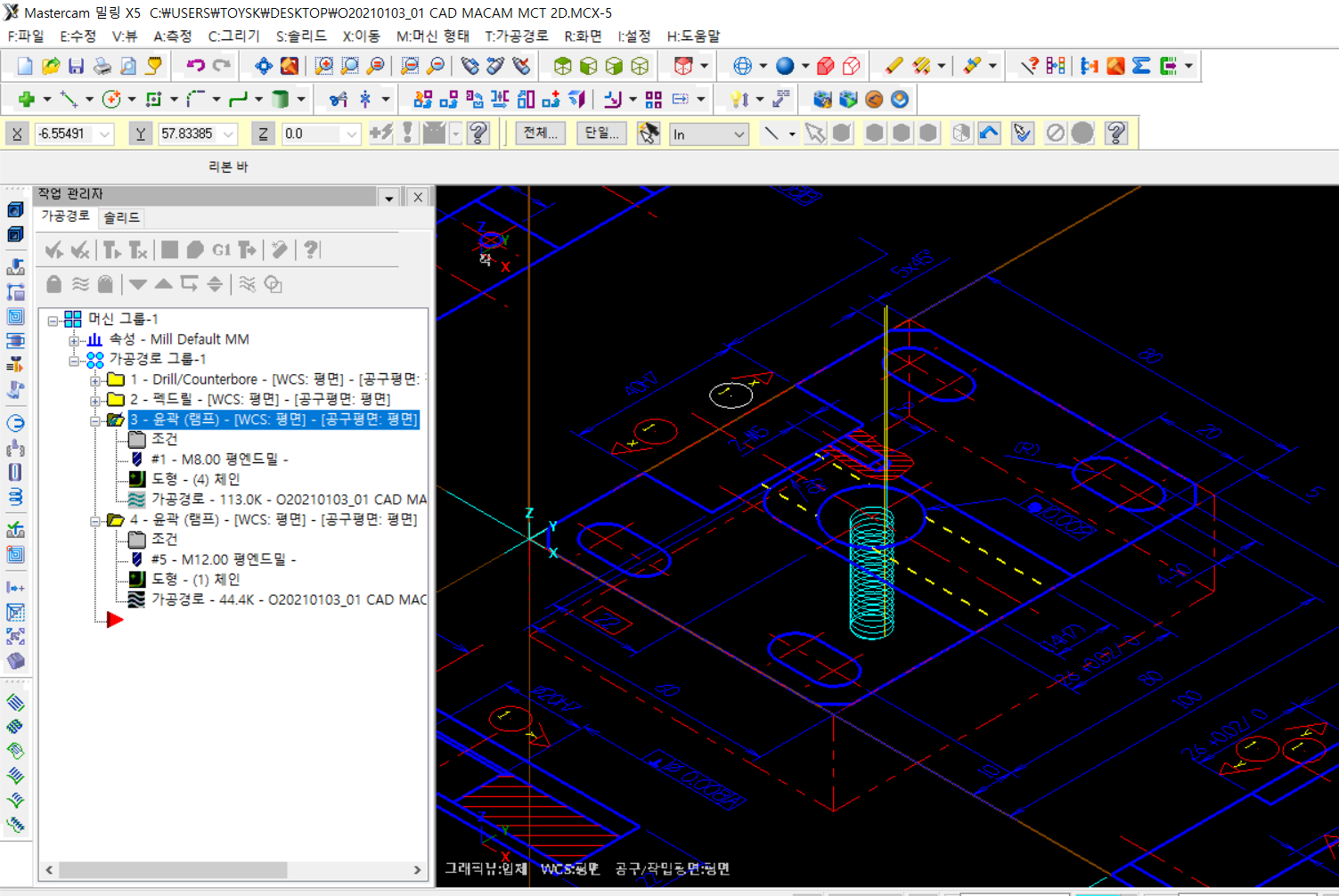Save the file with floppy disk icon
Viewport: 1339px width, 896px height.
click(77, 66)
